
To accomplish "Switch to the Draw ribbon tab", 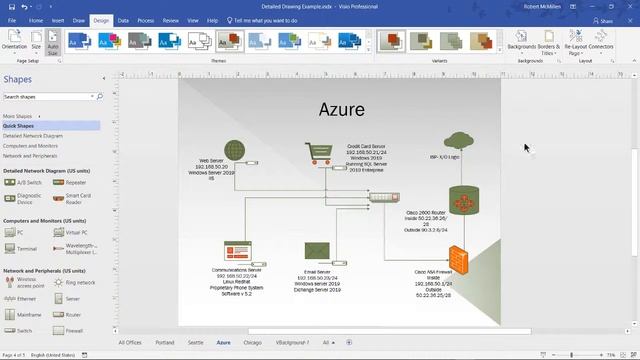I will click(79, 20).
